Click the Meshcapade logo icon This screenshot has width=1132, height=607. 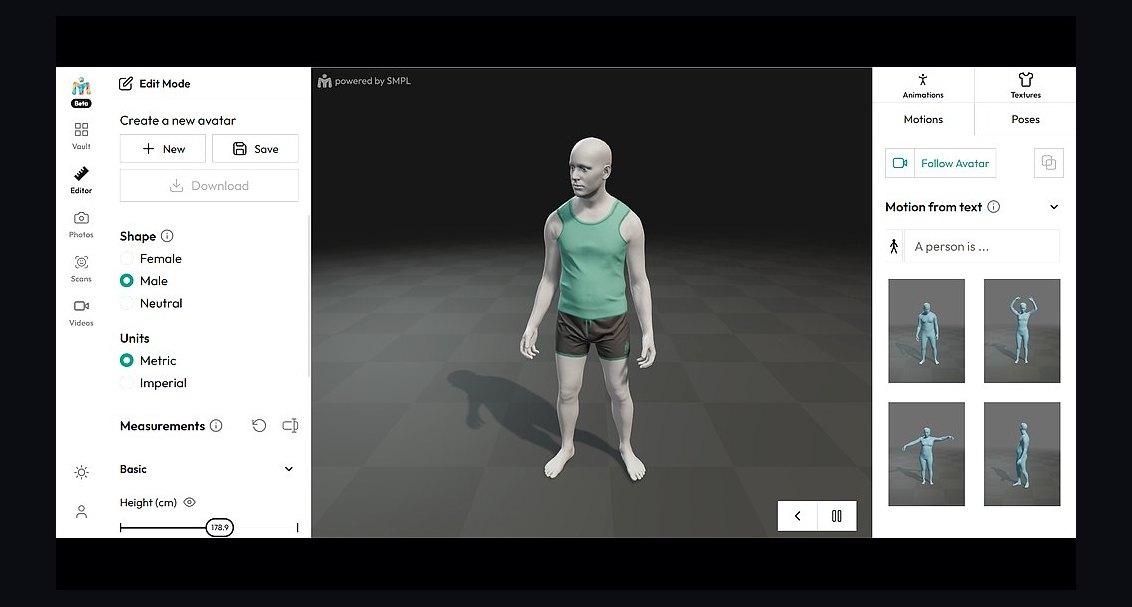[82, 87]
